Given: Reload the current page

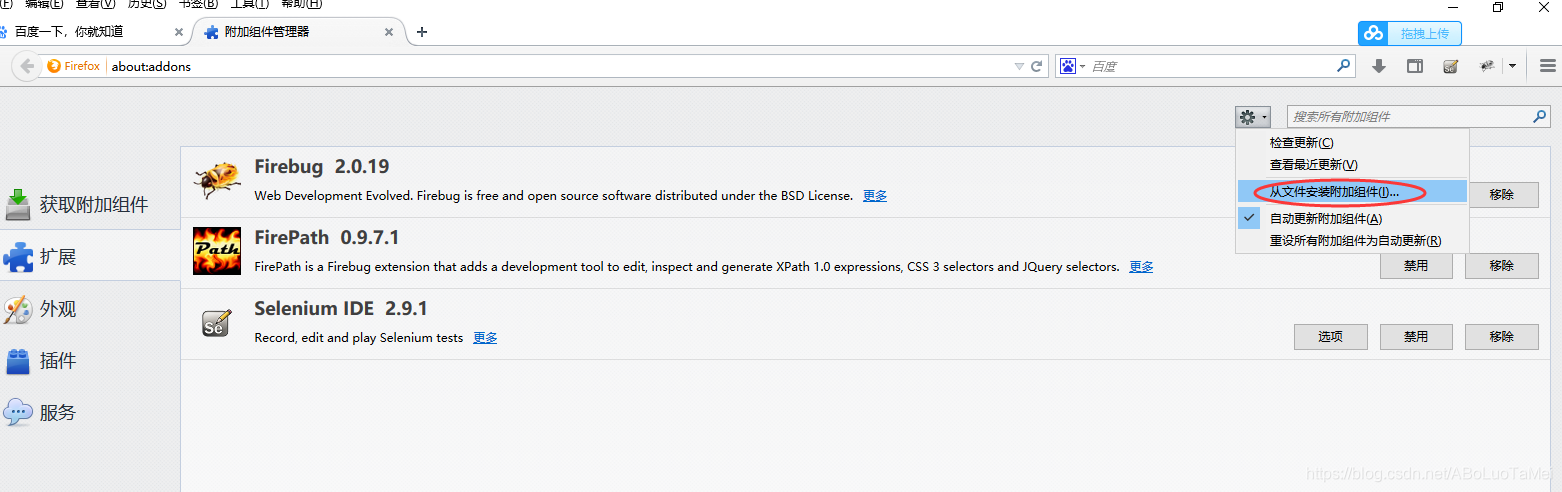Looking at the screenshot, I should (x=1037, y=66).
